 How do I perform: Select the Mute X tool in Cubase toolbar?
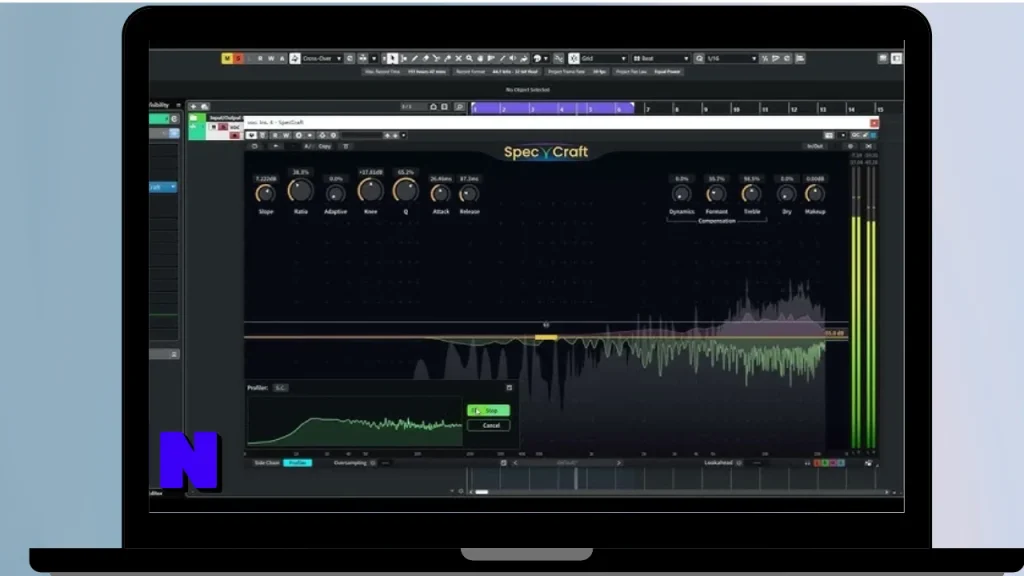[x=458, y=59]
